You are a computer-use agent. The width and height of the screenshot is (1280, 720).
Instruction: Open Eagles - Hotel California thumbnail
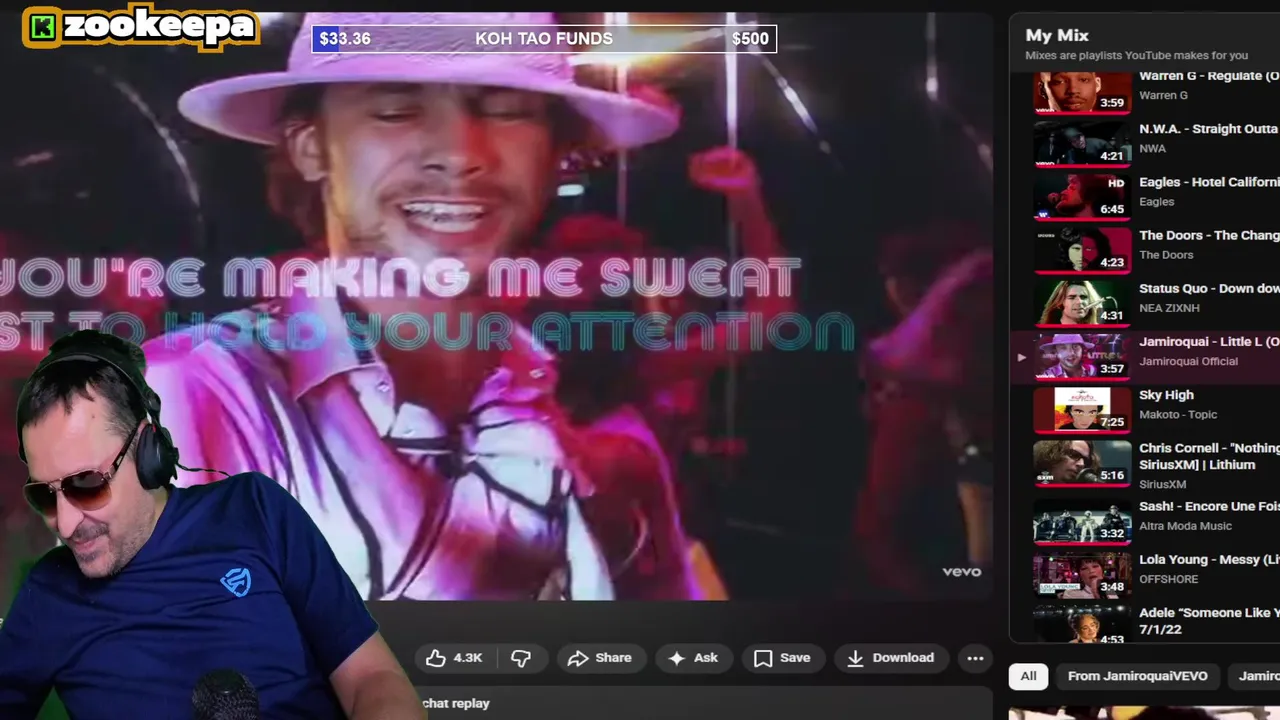[x=1082, y=197]
